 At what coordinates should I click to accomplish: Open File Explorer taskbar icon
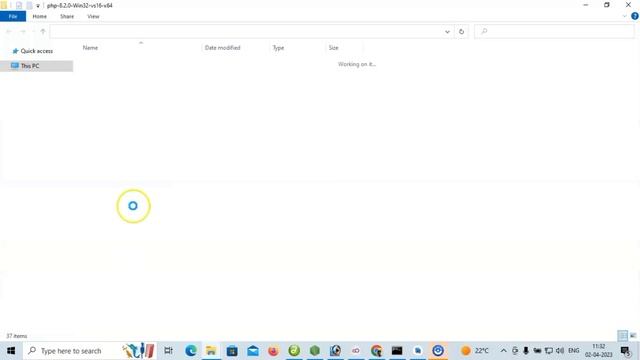pyautogui.click(x=211, y=351)
